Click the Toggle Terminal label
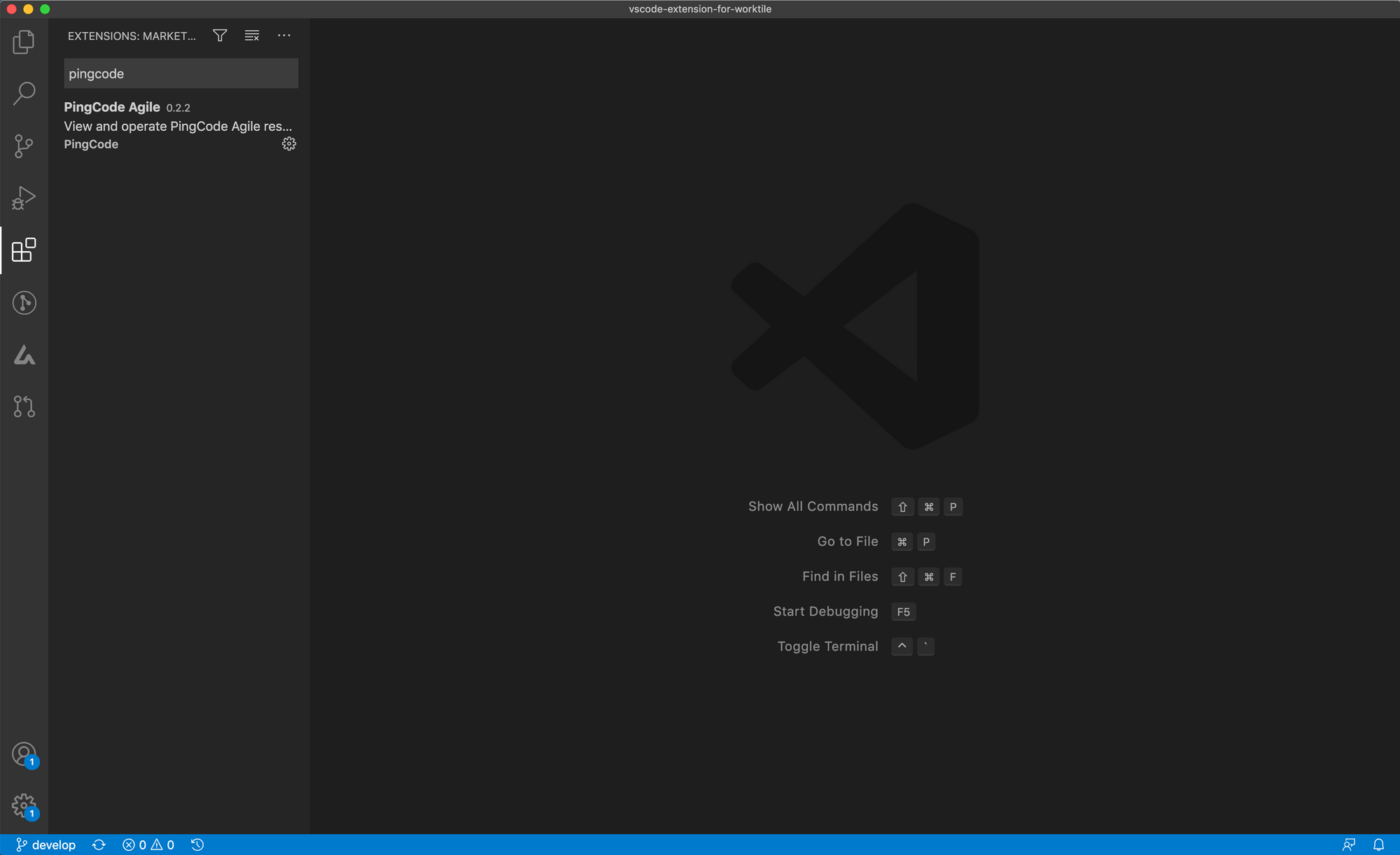 827,646
